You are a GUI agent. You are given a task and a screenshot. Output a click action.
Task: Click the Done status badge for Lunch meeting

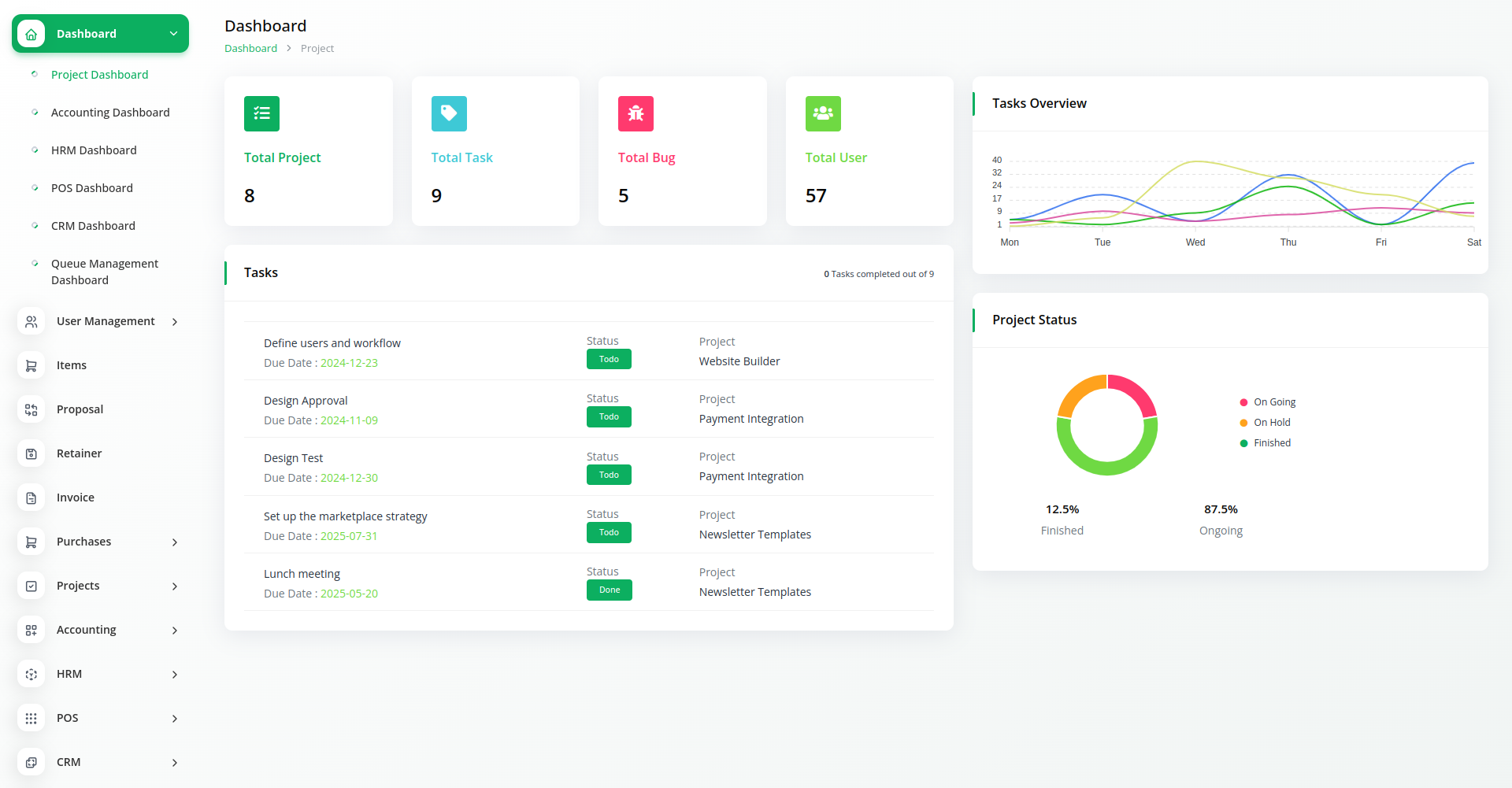pos(609,590)
